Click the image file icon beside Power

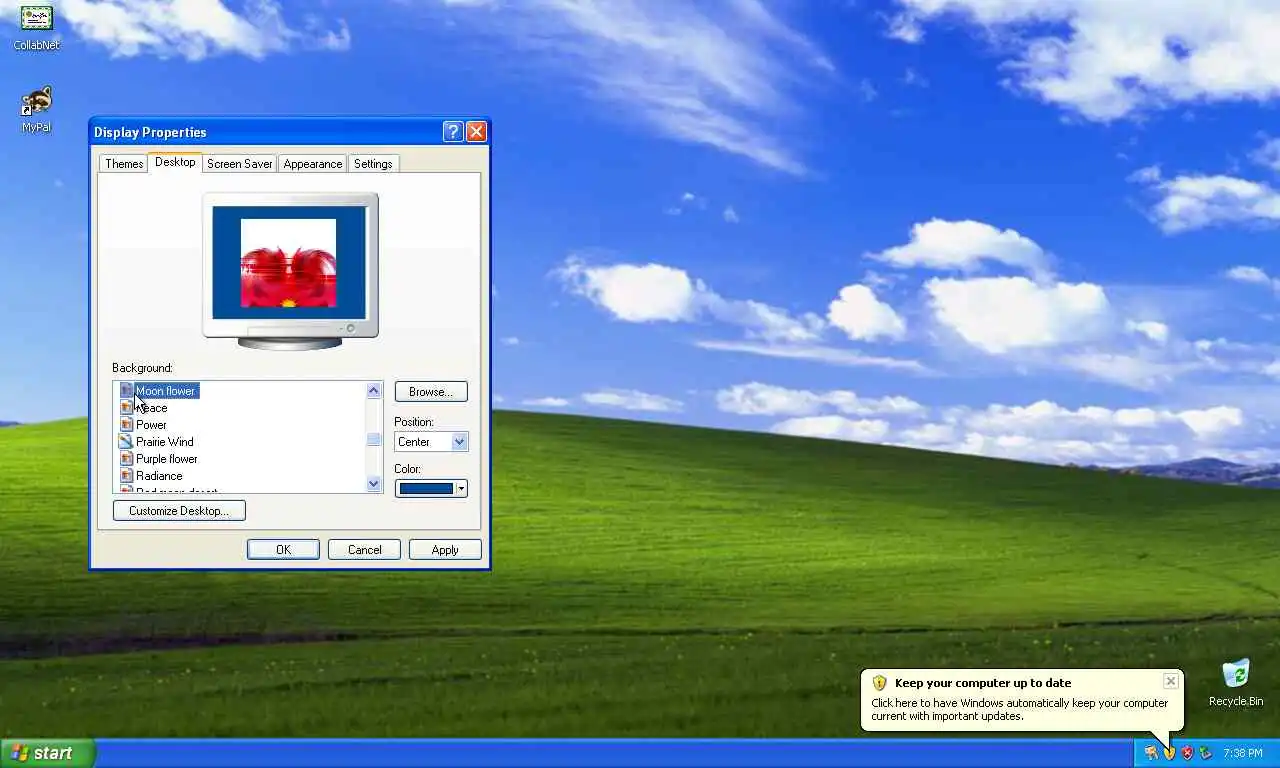tap(126, 425)
